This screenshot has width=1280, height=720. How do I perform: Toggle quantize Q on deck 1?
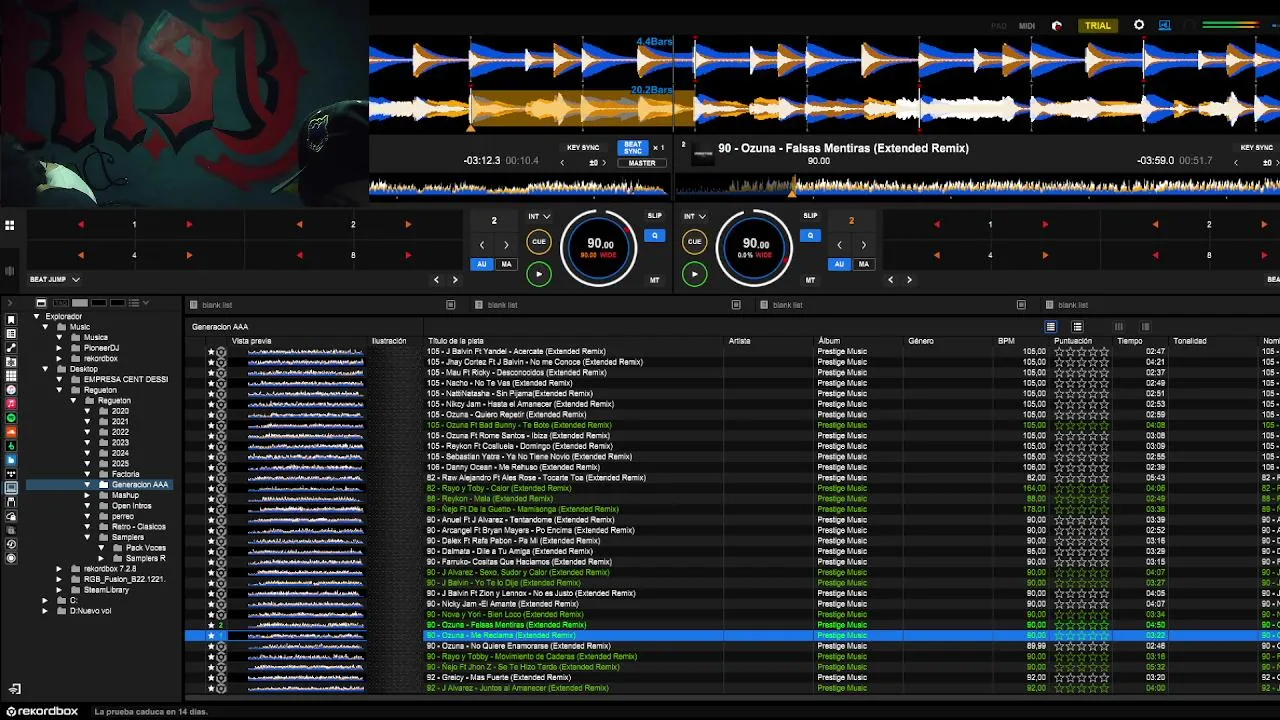(655, 236)
